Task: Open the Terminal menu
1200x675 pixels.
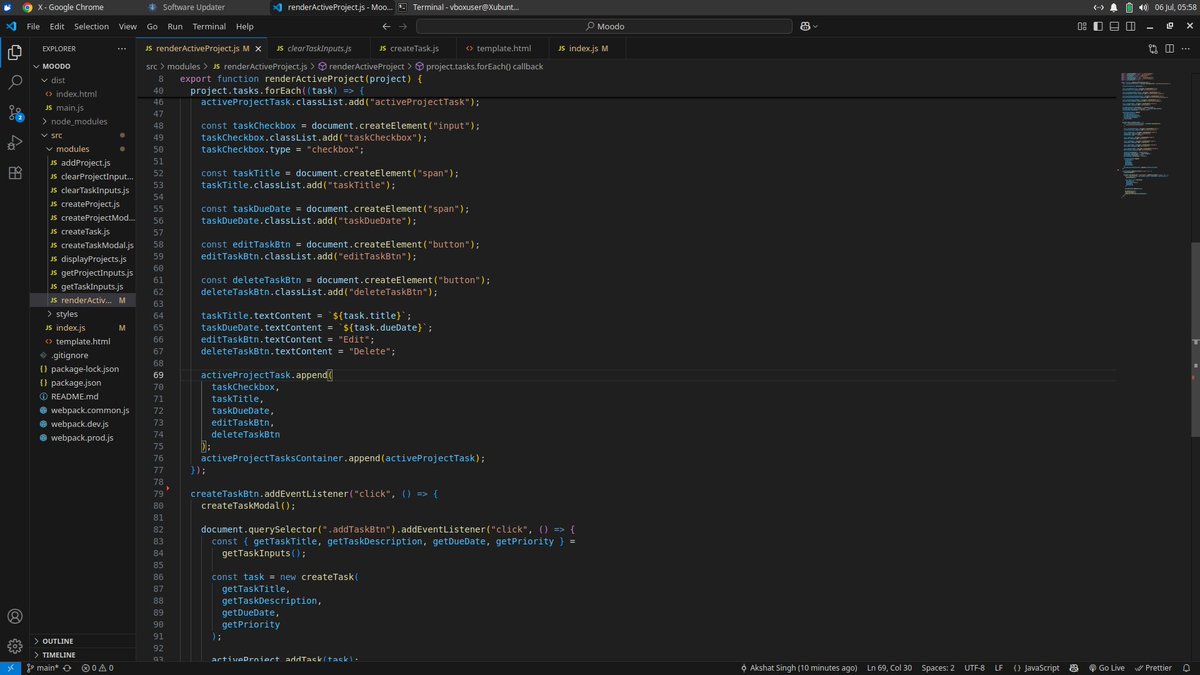Action: (209, 26)
